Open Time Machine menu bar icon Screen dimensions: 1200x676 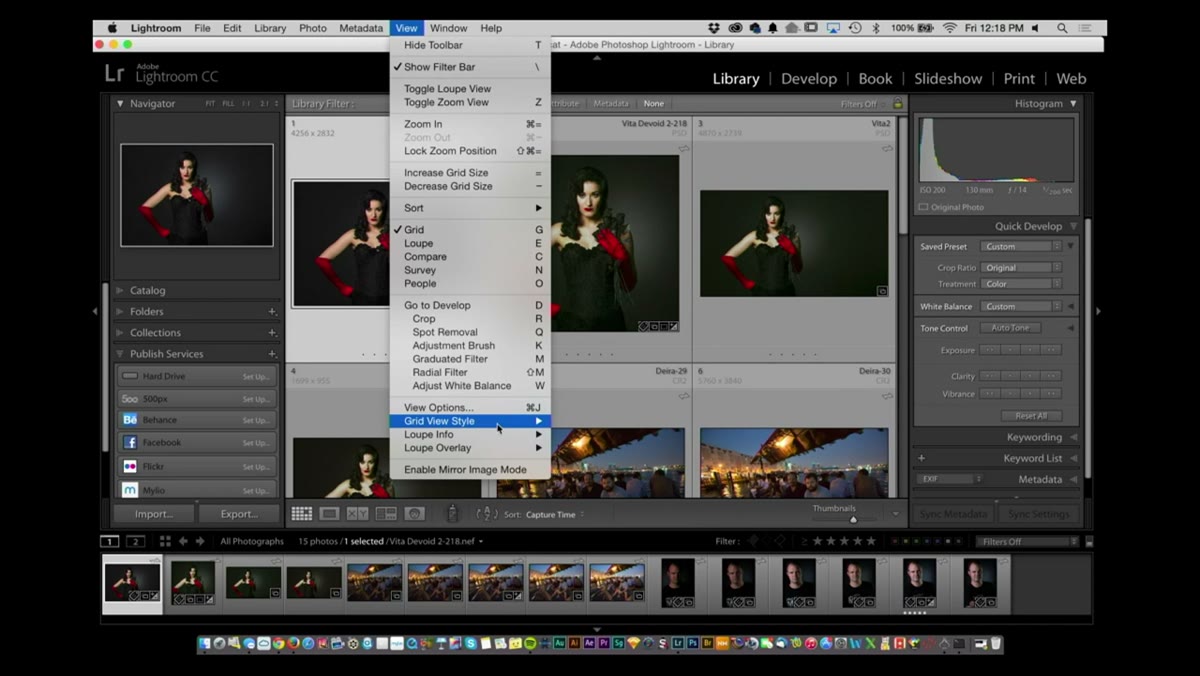point(856,28)
